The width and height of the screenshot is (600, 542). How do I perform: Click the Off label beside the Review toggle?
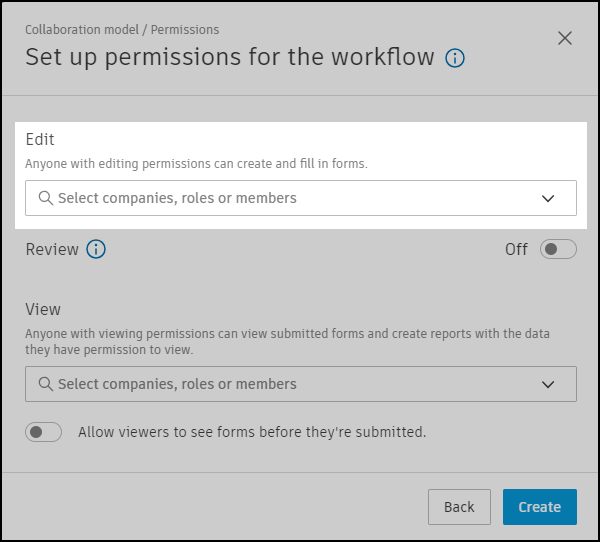pyautogui.click(x=516, y=249)
